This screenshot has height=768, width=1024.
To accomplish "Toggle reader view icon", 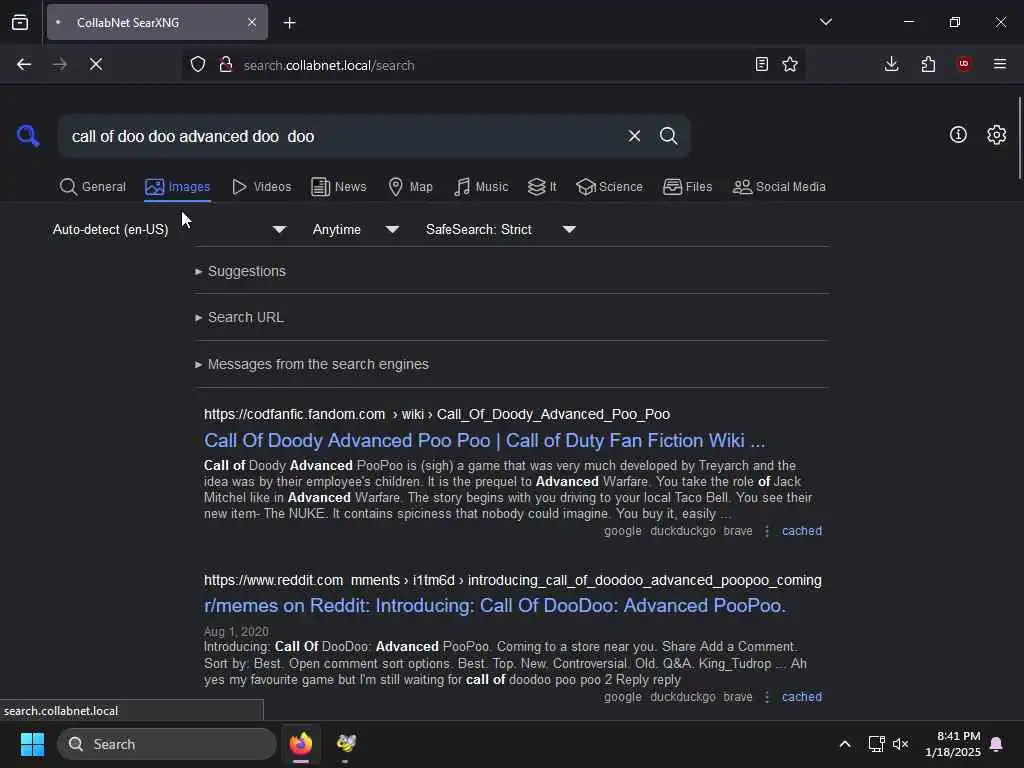I will coord(761,64).
